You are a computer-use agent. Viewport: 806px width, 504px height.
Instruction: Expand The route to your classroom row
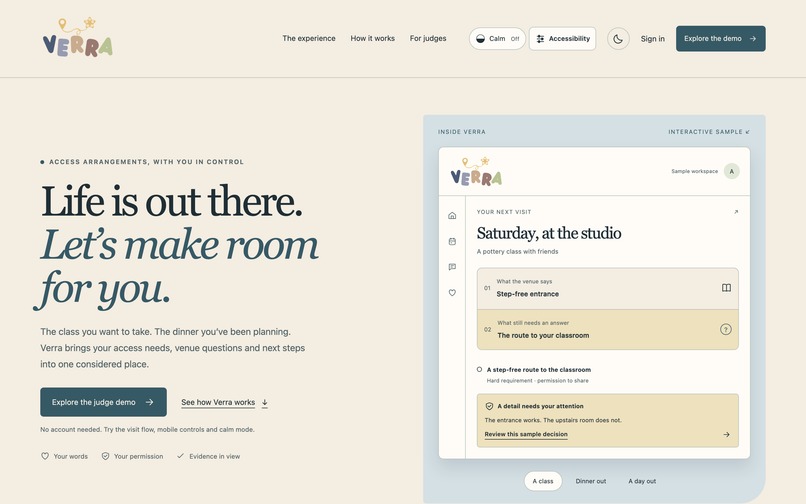click(x=608, y=330)
